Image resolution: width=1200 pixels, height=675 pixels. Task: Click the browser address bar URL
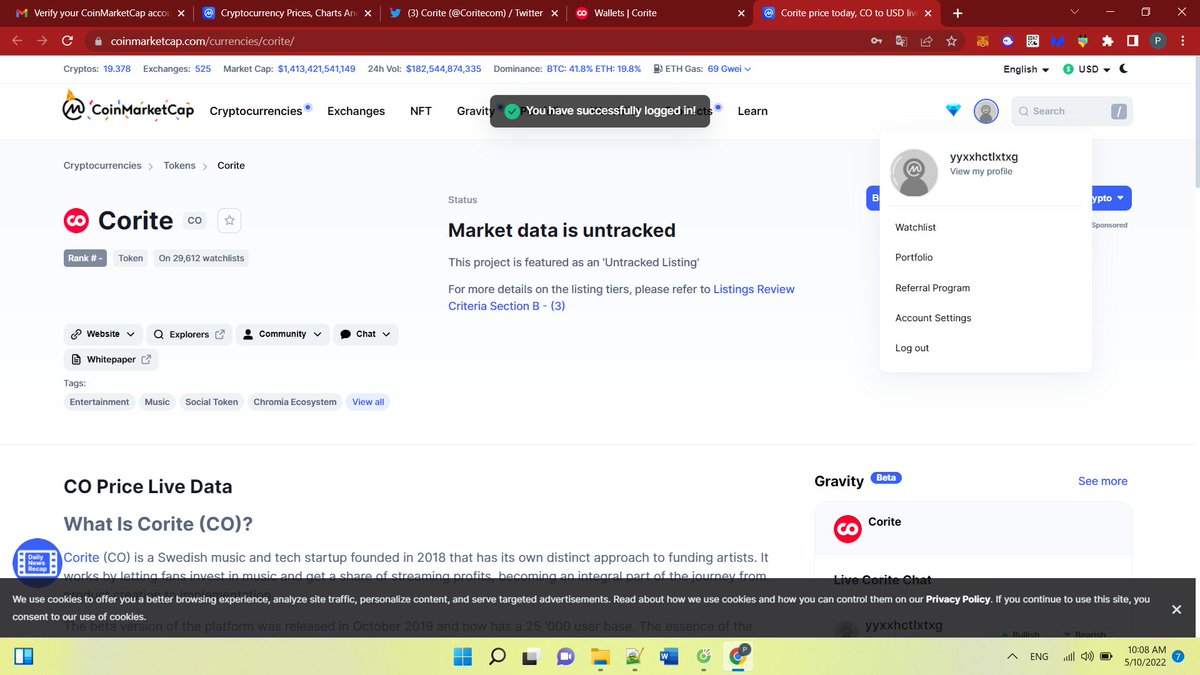201,41
